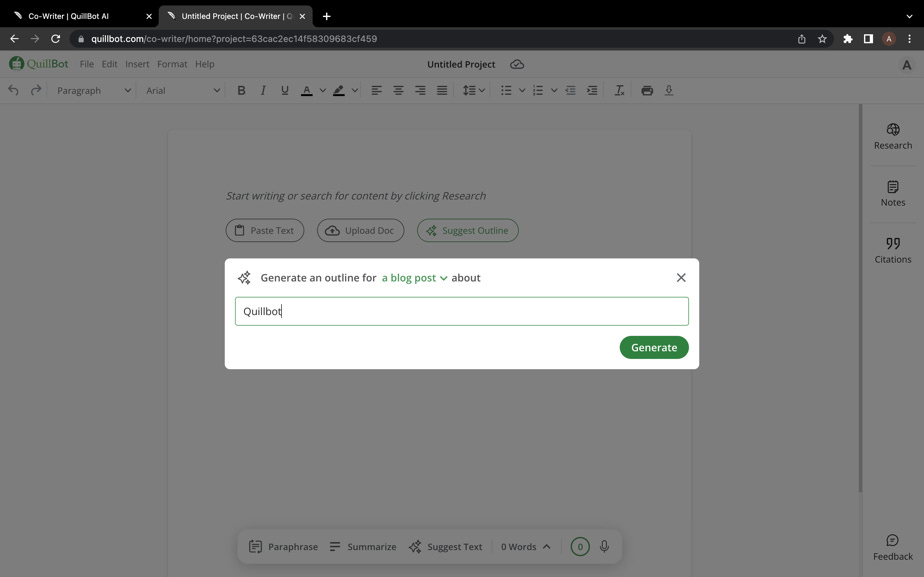This screenshot has height=577, width=924.
Task: Expand bulleted list style arrow
Action: pyautogui.click(x=522, y=90)
